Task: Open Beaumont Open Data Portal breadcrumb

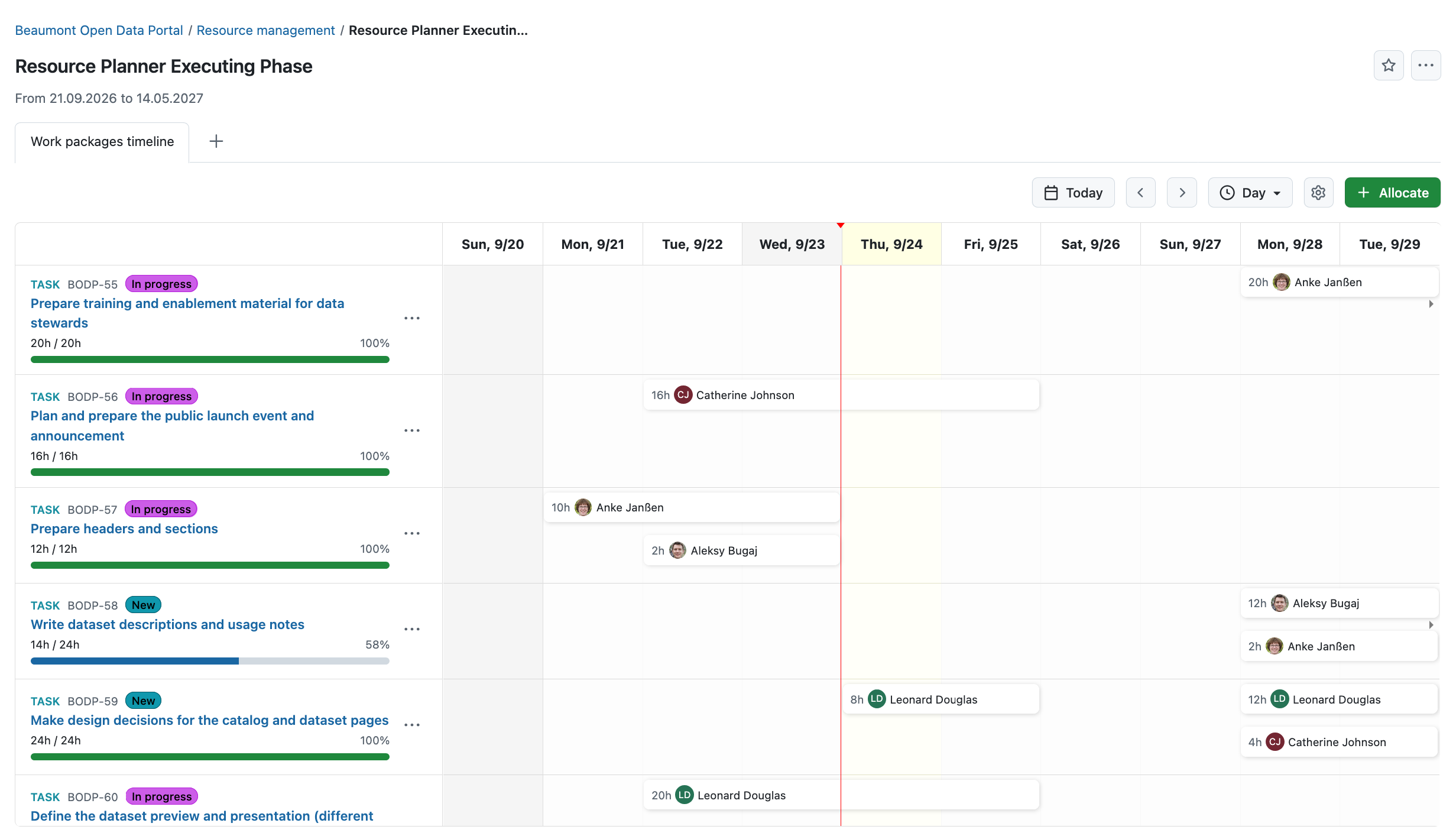Action: click(99, 30)
